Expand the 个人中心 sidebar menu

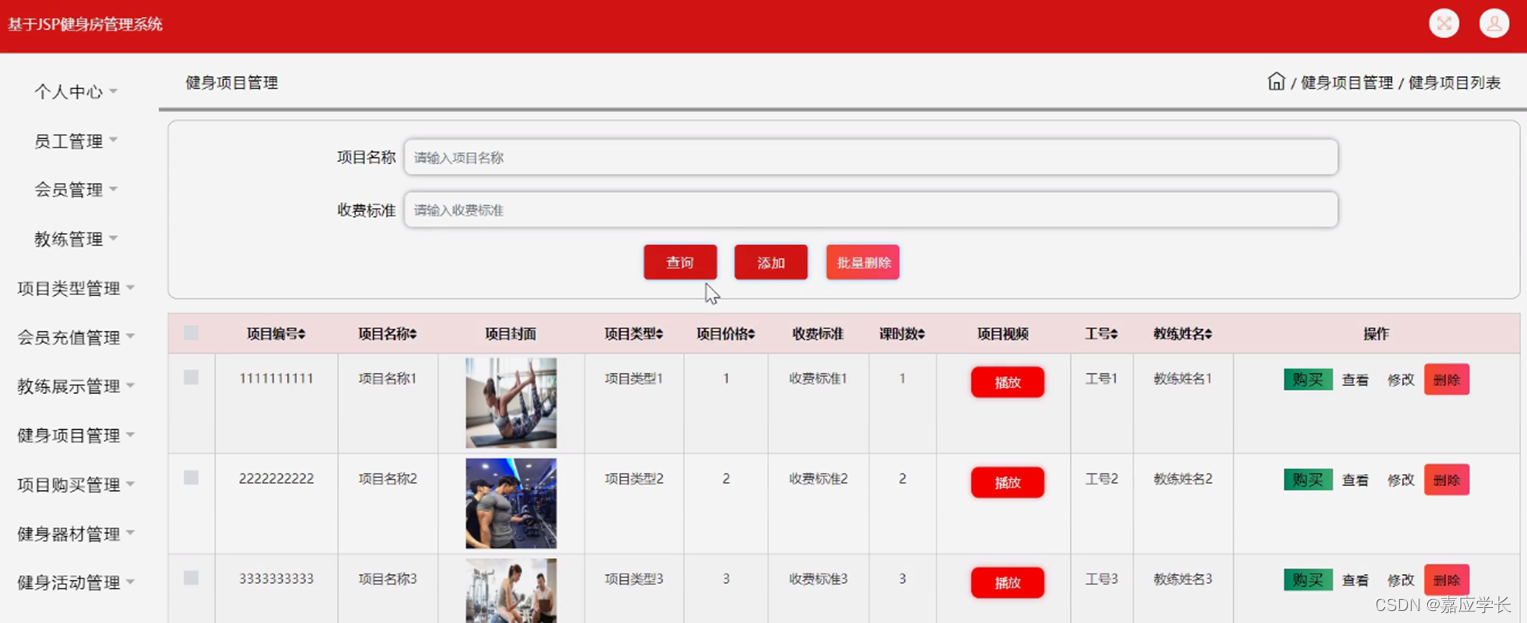click(76, 91)
